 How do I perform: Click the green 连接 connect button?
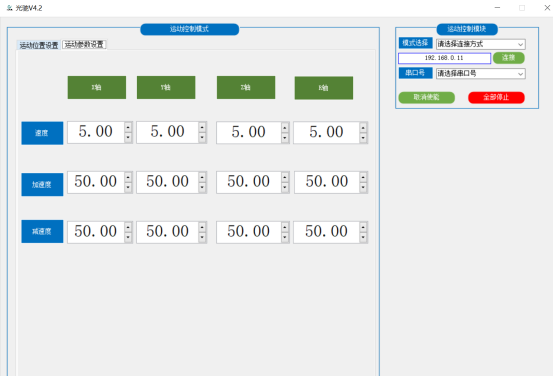508,58
